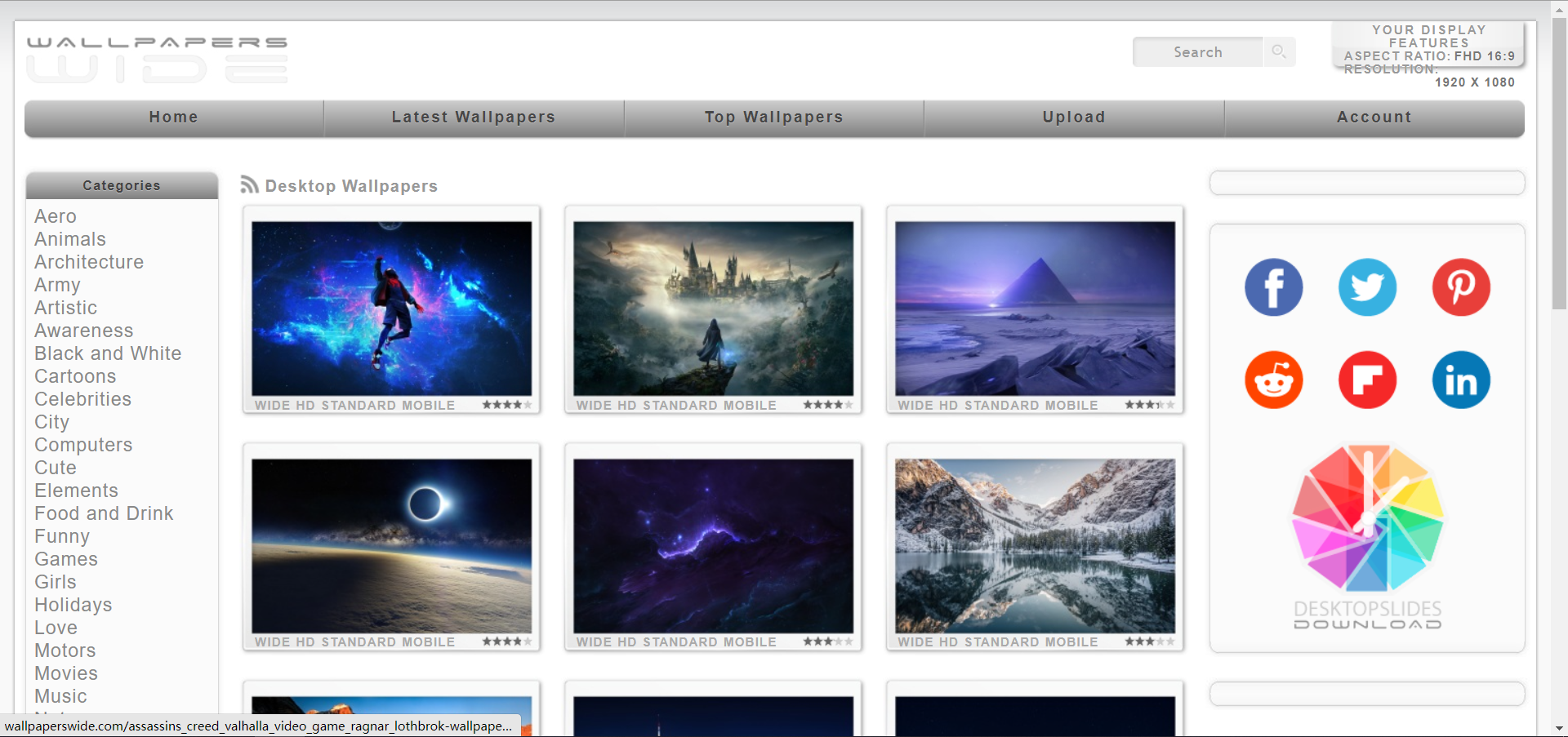Open the Love category

click(x=56, y=628)
